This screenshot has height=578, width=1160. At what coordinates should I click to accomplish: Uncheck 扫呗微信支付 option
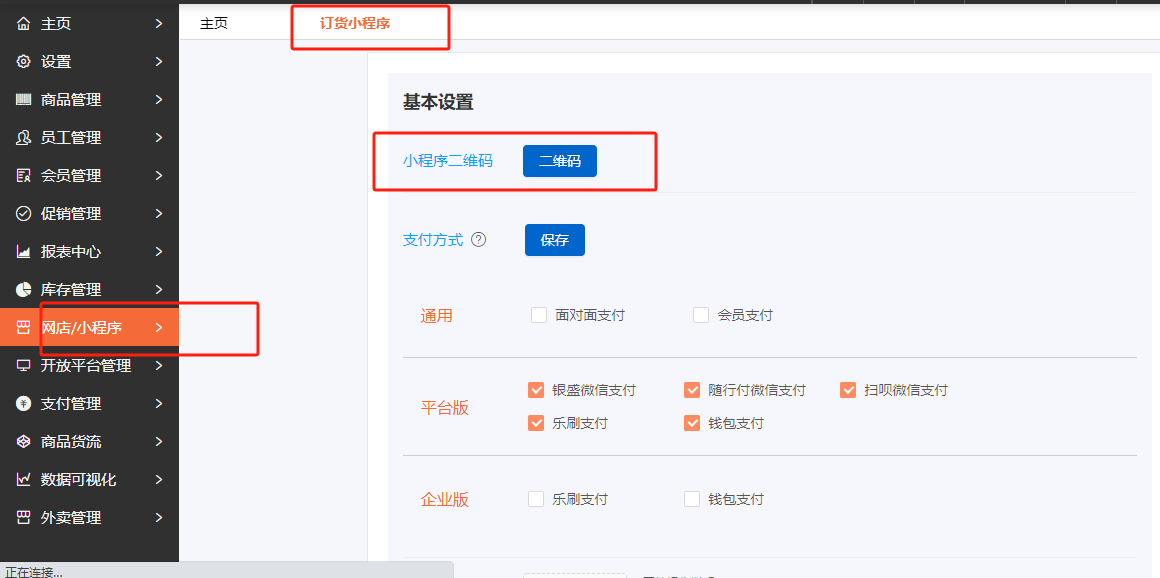[848, 390]
